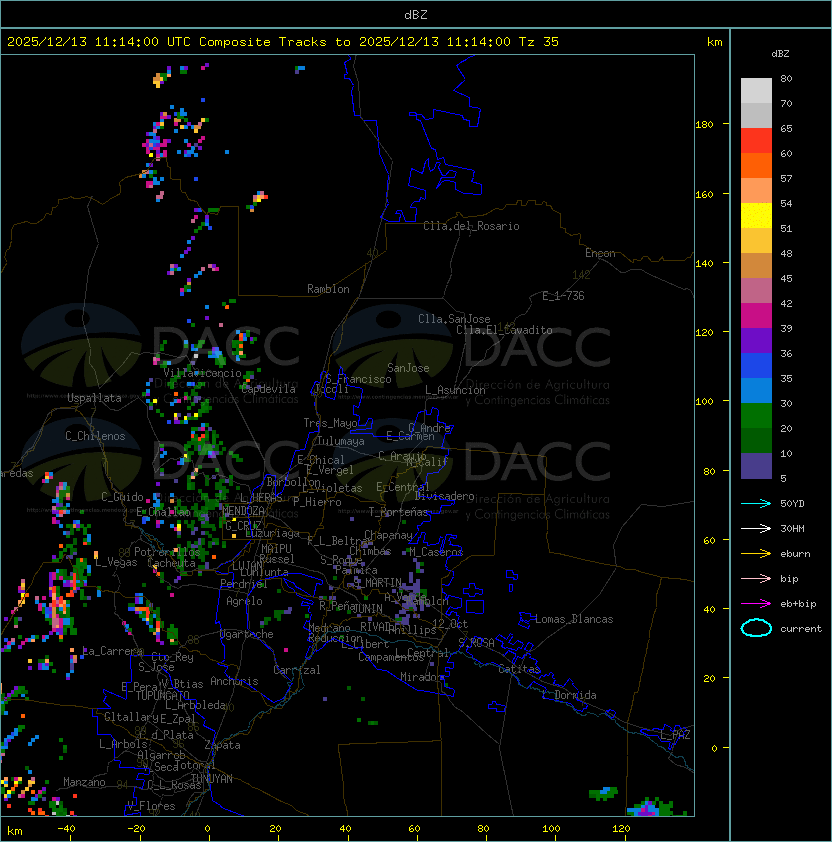
Task: Click the 'Agrelo' map label
Action: (244, 601)
